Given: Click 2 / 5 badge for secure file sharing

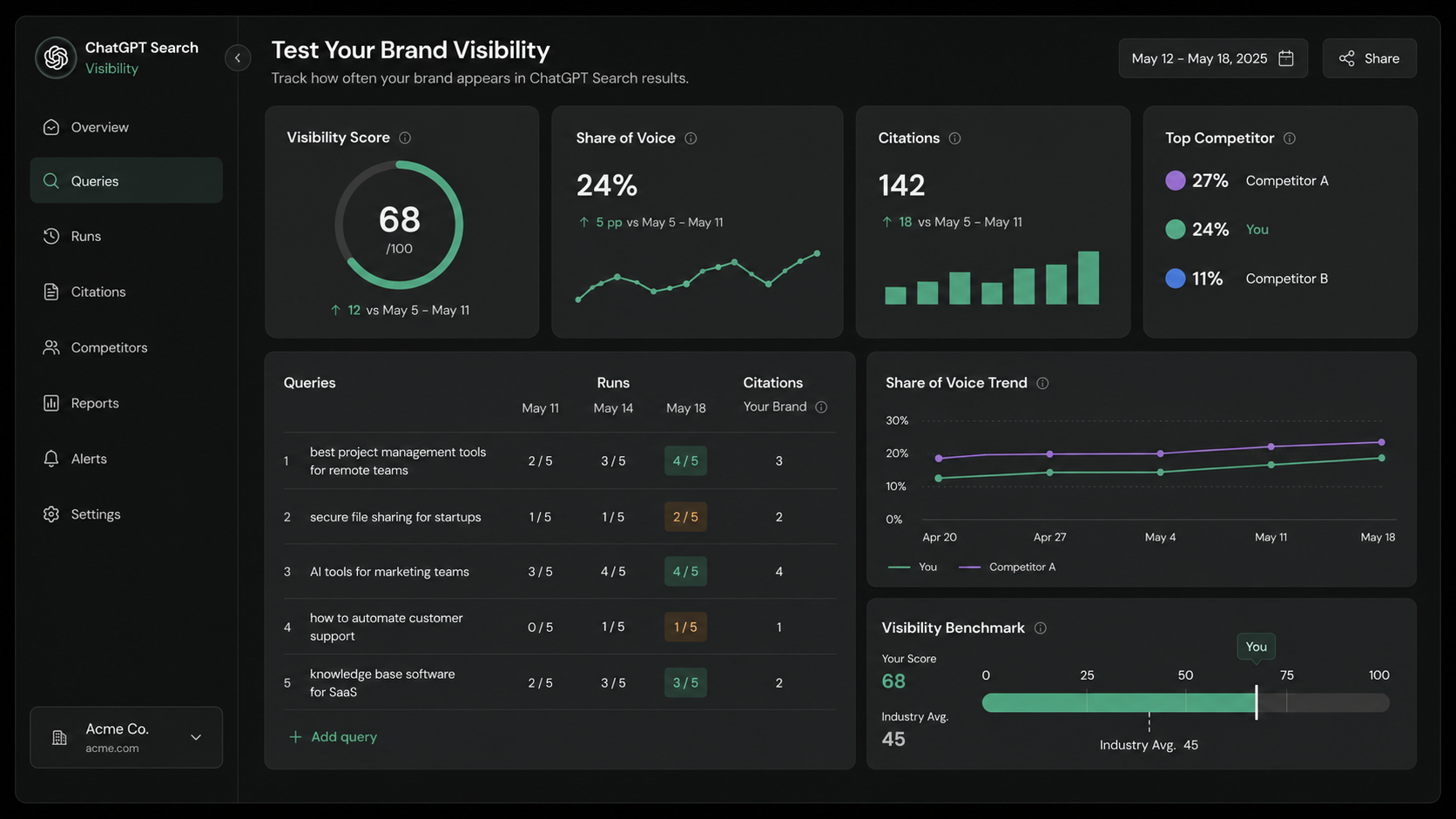Looking at the screenshot, I should tap(685, 517).
